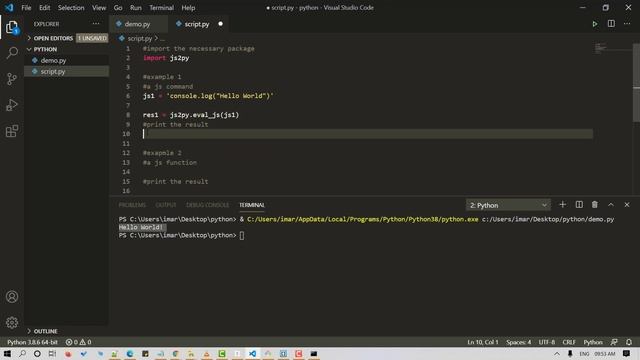Open the View menu
The image size is (640, 360).
[99, 7]
